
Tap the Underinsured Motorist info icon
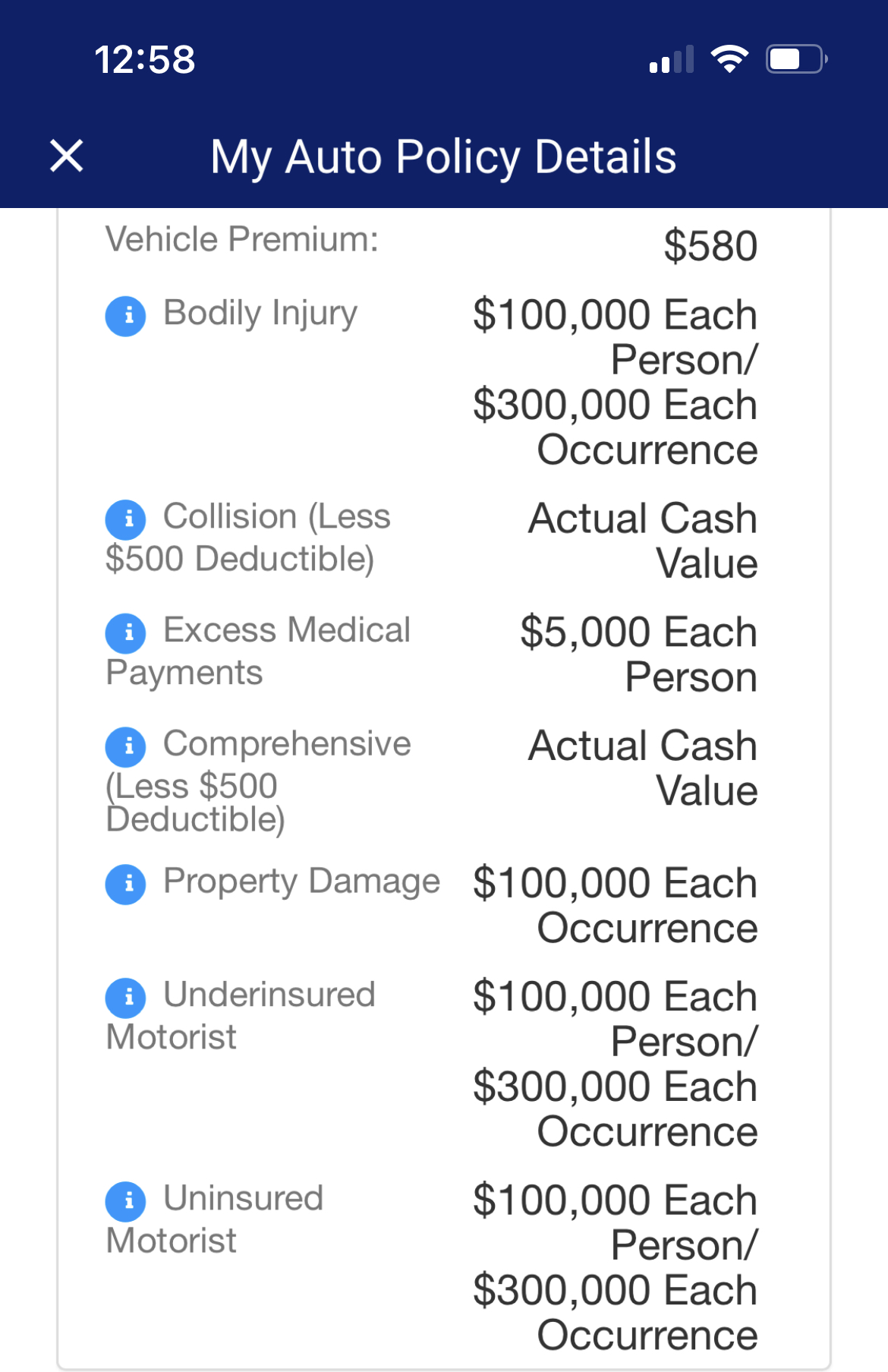[126, 997]
